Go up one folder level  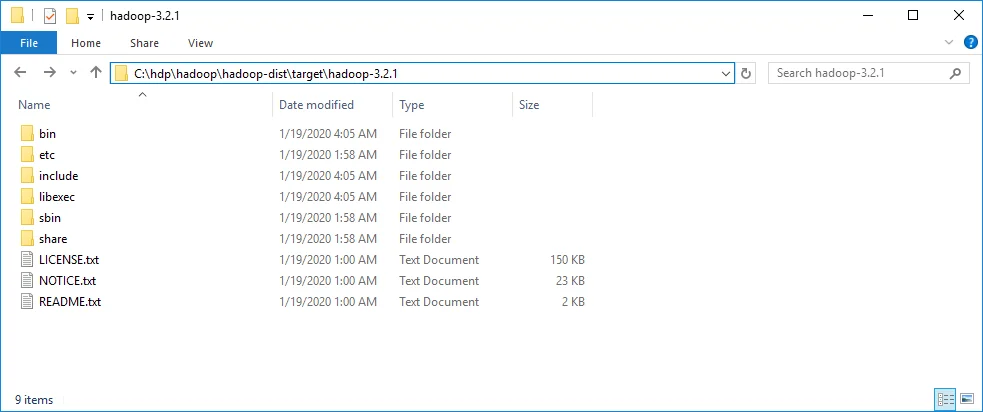pyautogui.click(x=96, y=73)
